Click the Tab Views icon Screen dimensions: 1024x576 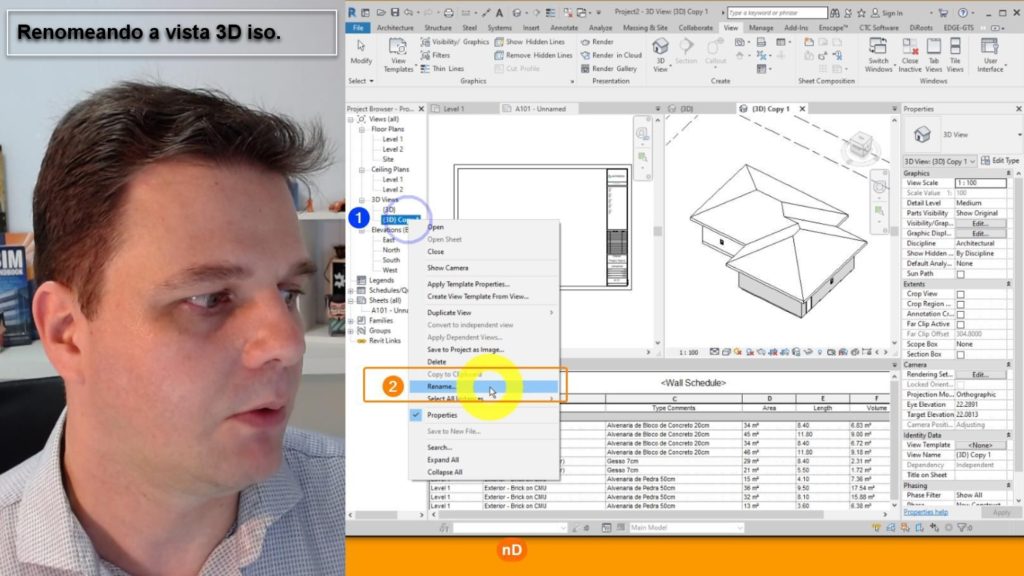tap(933, 54)
